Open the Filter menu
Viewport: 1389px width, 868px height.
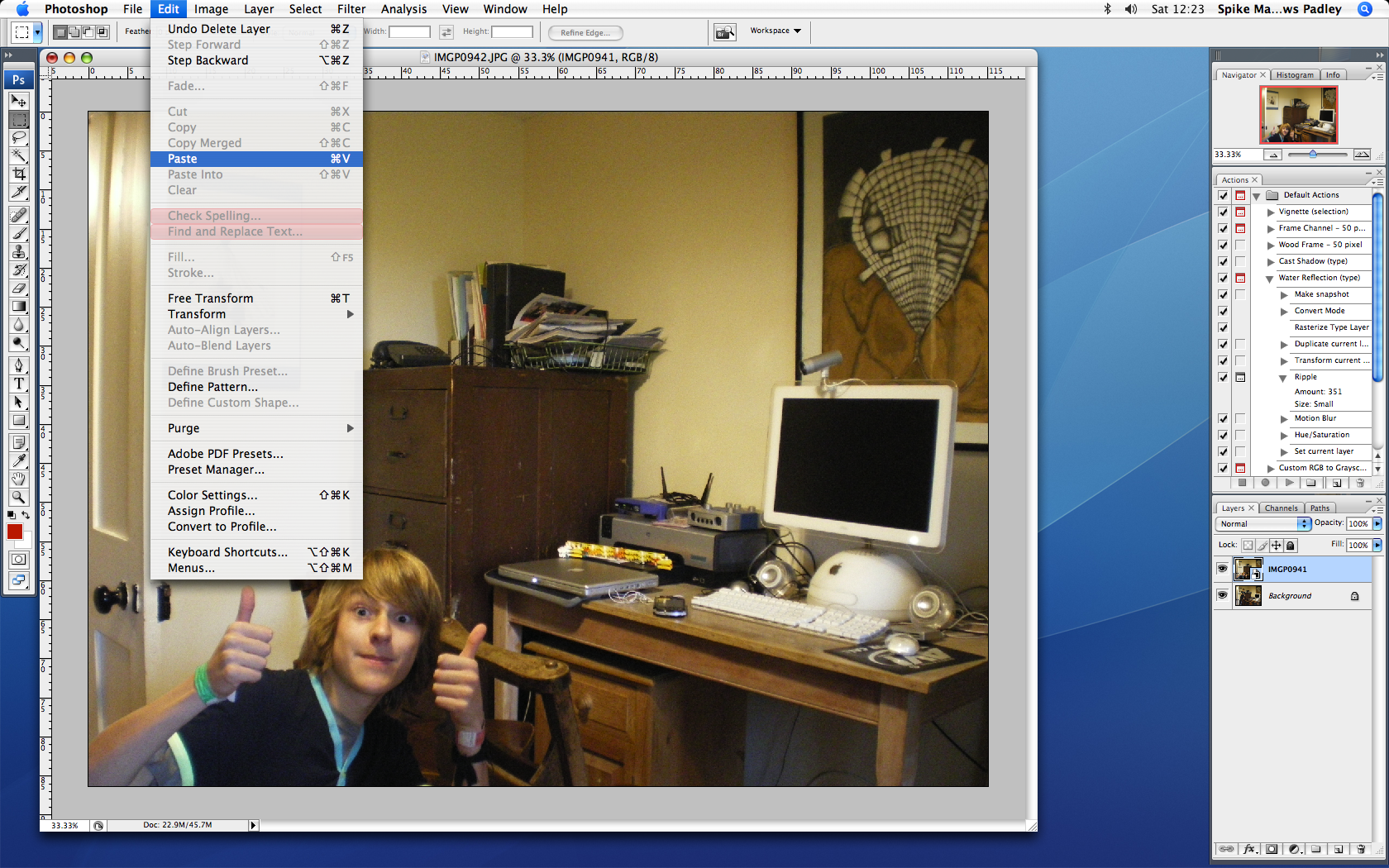[351, 9]
